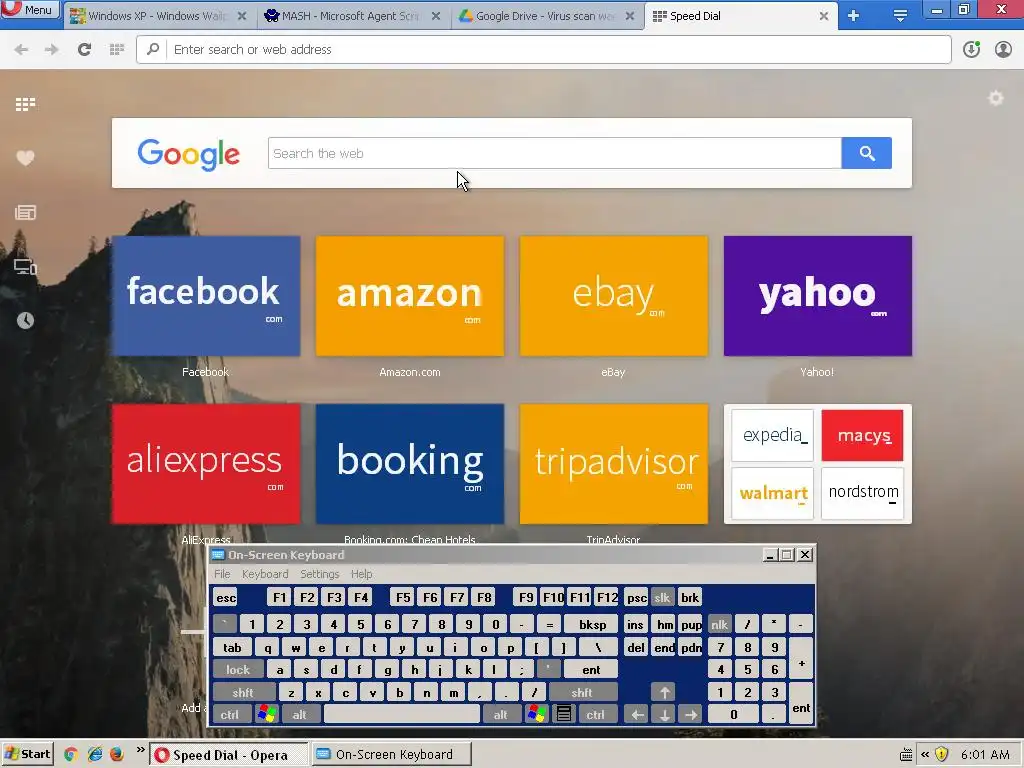Open a new tab with plus button

[x=854, y=16]
